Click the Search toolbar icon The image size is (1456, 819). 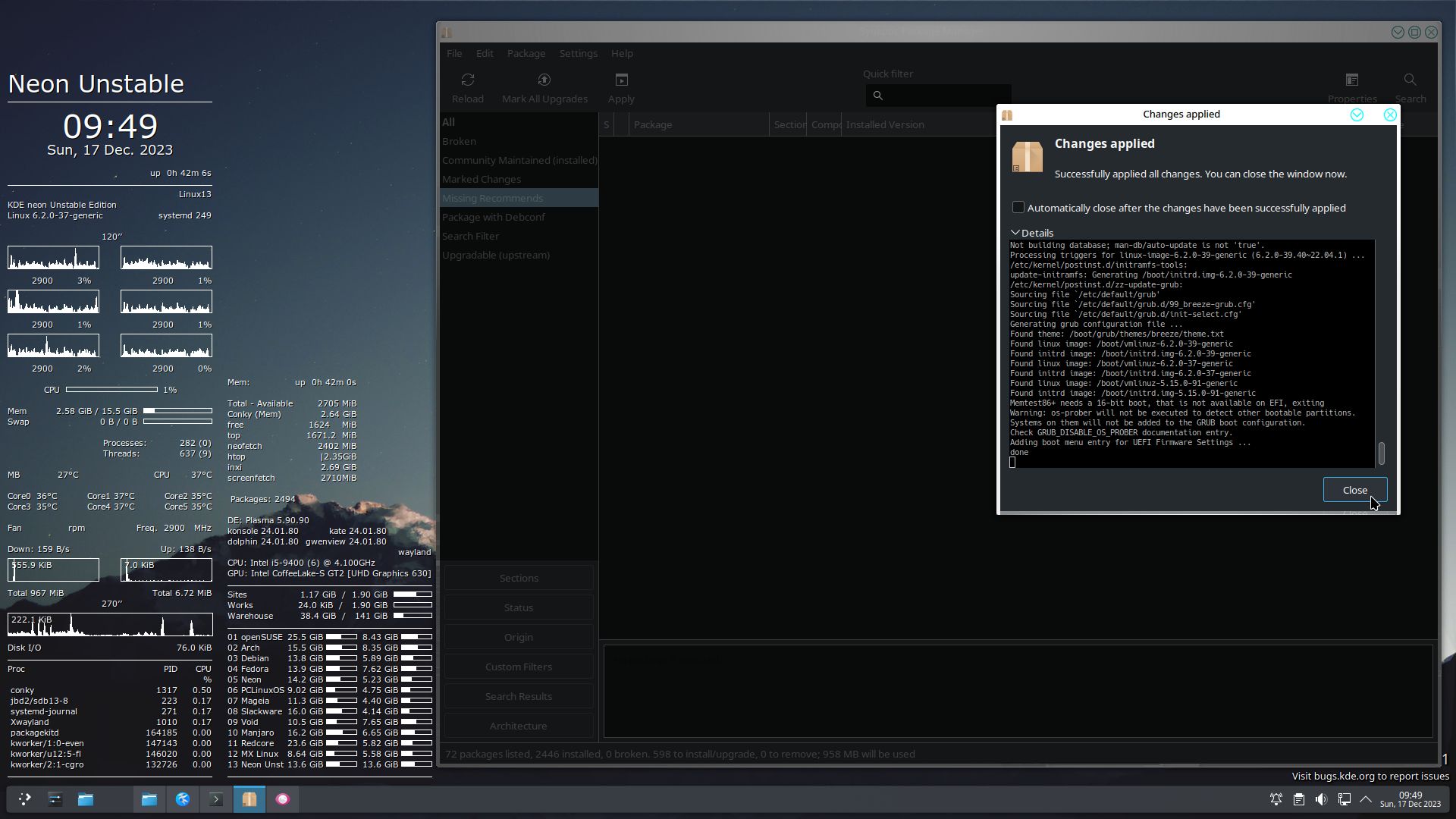coord(1409,80)
